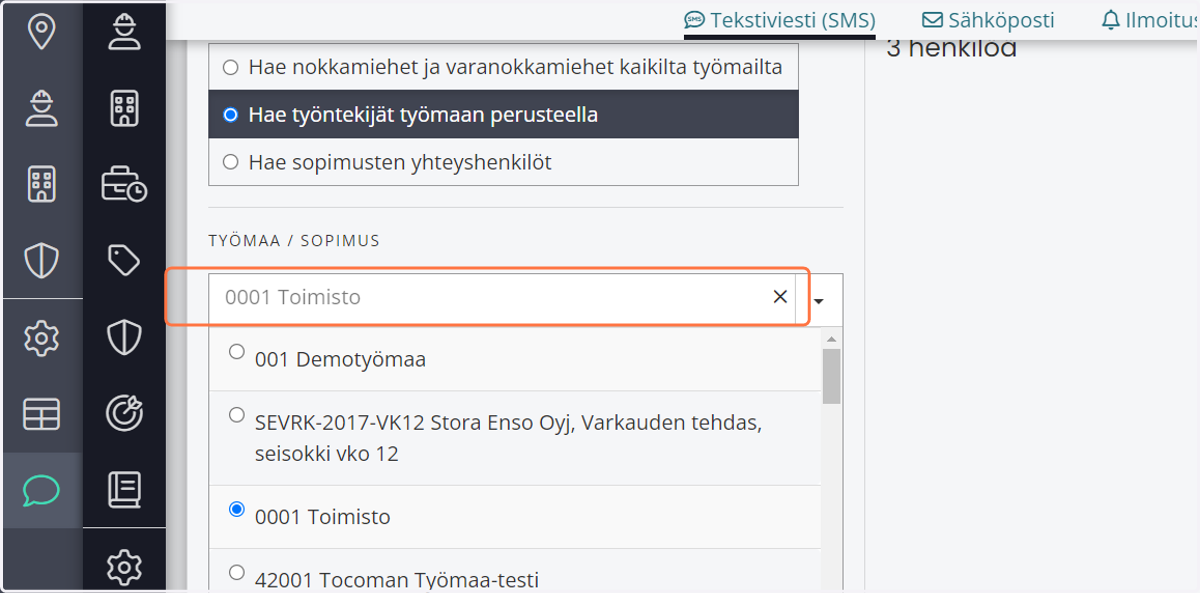Click the '3 henkilöä' count text

951,48
